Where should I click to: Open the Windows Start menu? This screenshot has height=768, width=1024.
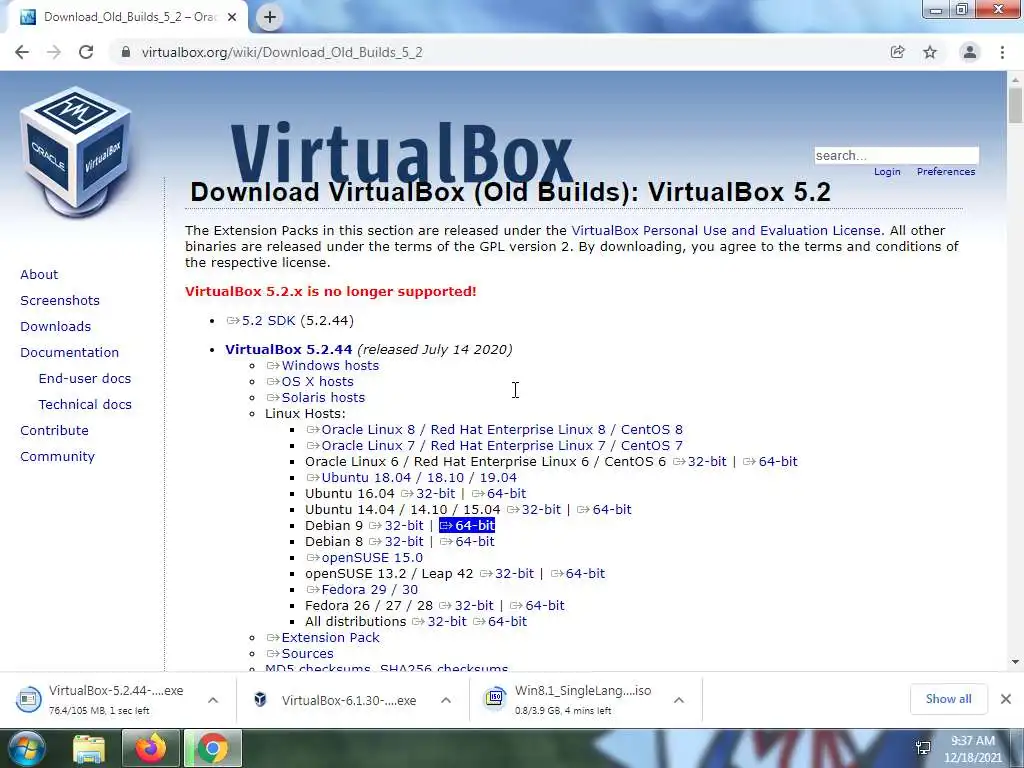click(x=26, y=748)
